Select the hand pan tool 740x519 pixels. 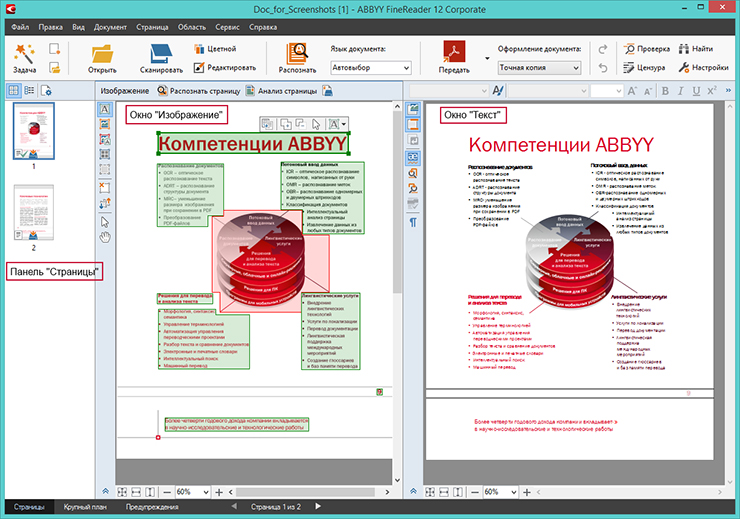(105, 237)
